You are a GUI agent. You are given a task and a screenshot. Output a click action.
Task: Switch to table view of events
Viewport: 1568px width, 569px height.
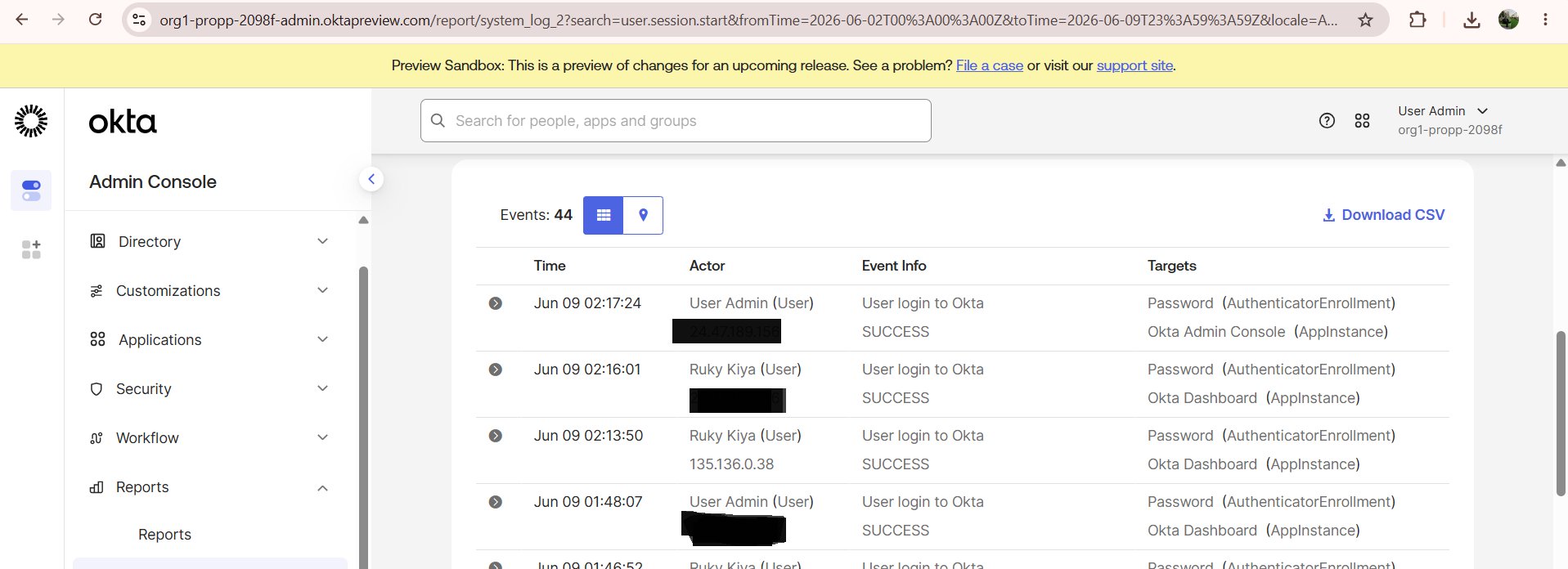click(604, 215)
